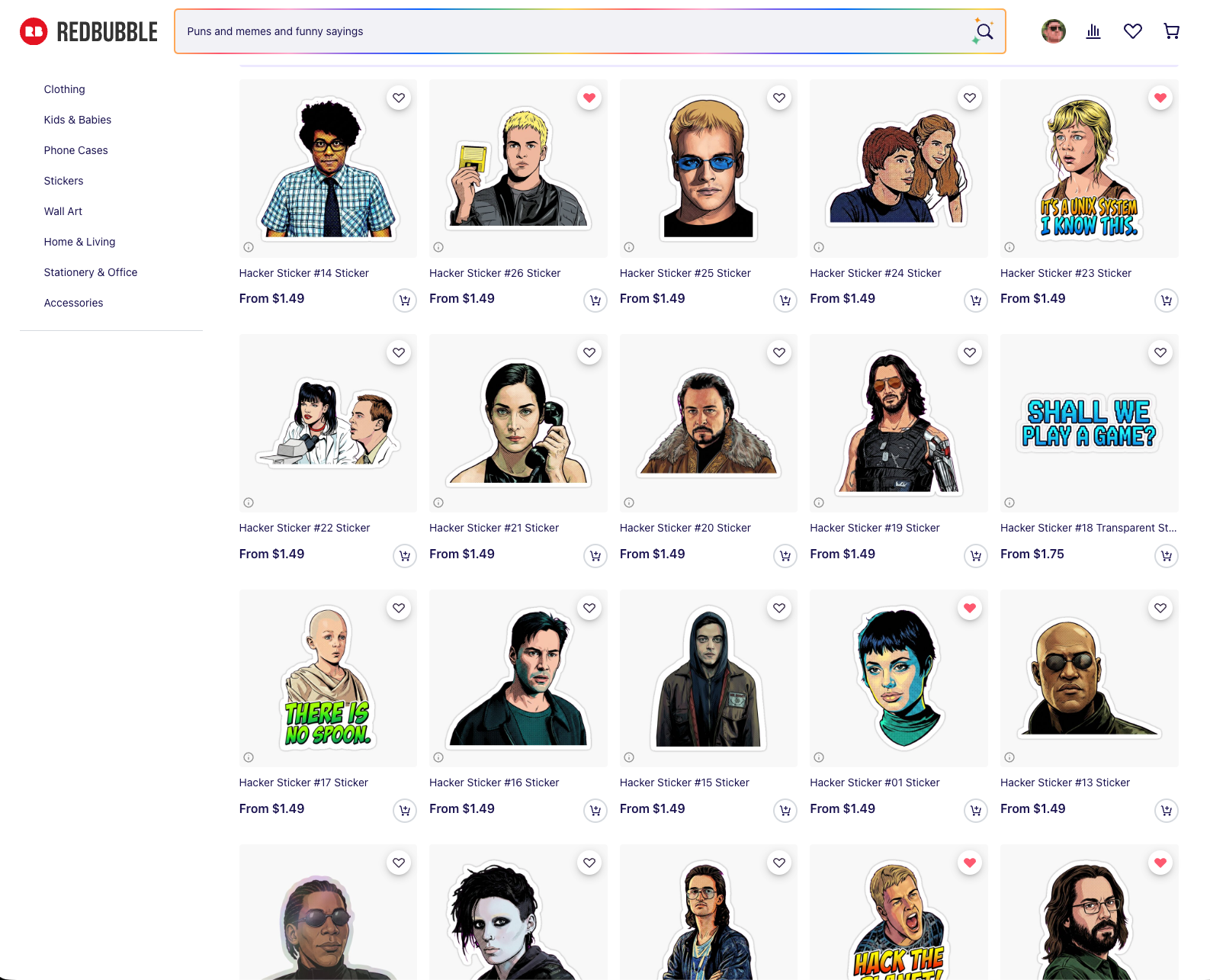The image size is (1210, 980).
Task: Open the favorites heart in header
Action: 1133,31
